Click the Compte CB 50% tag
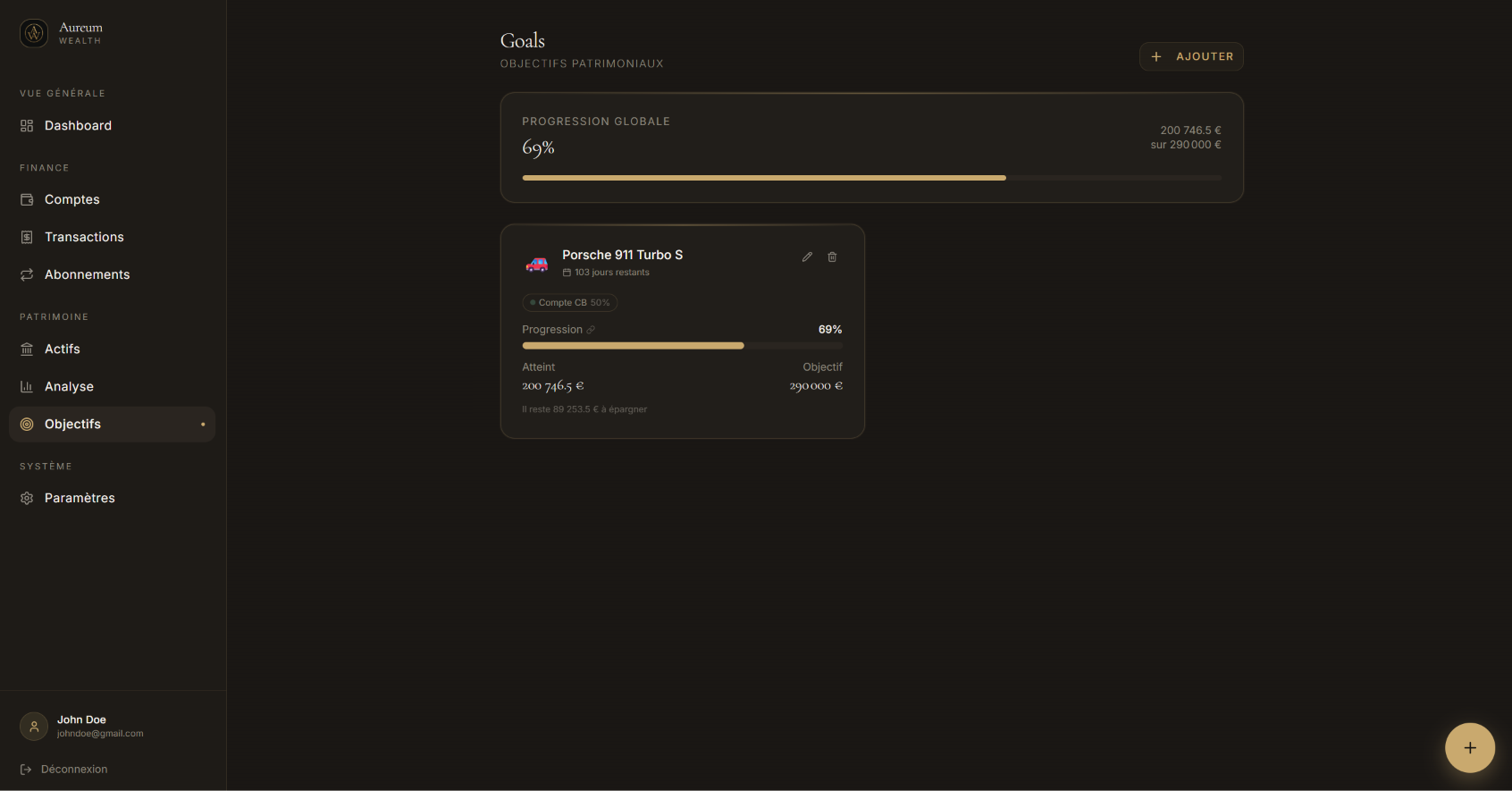This screenshot has width=1512, height=791. click(570, 303)
